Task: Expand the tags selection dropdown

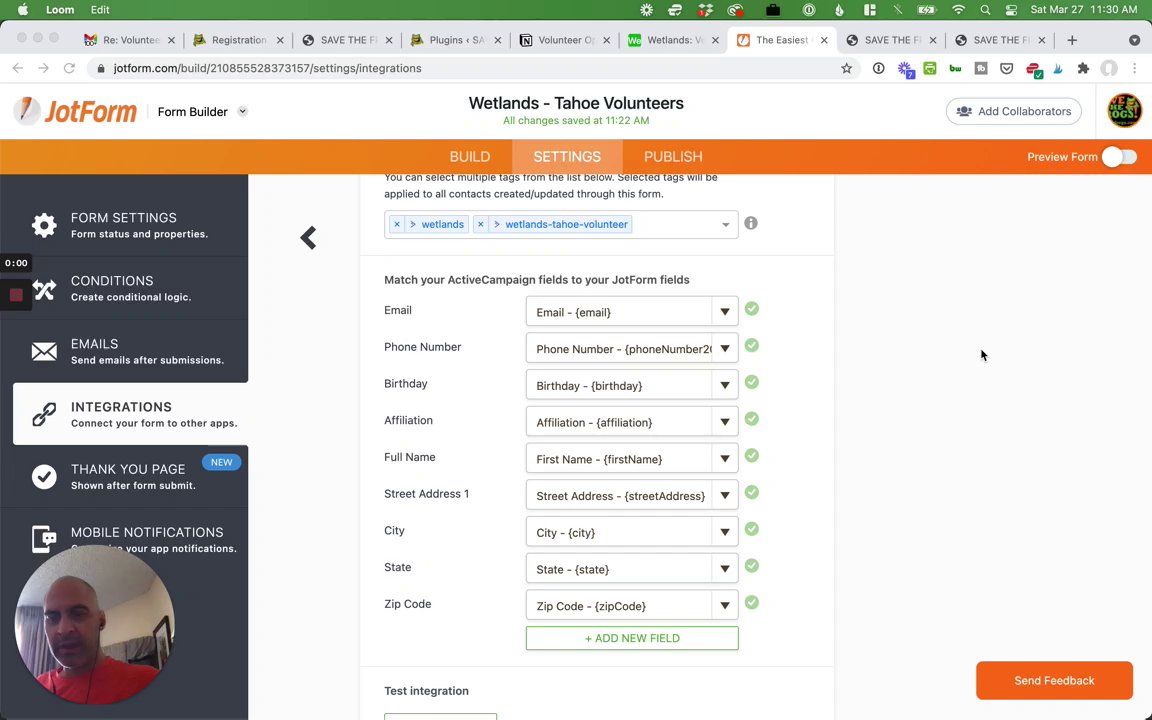Action: coord(725,224)
